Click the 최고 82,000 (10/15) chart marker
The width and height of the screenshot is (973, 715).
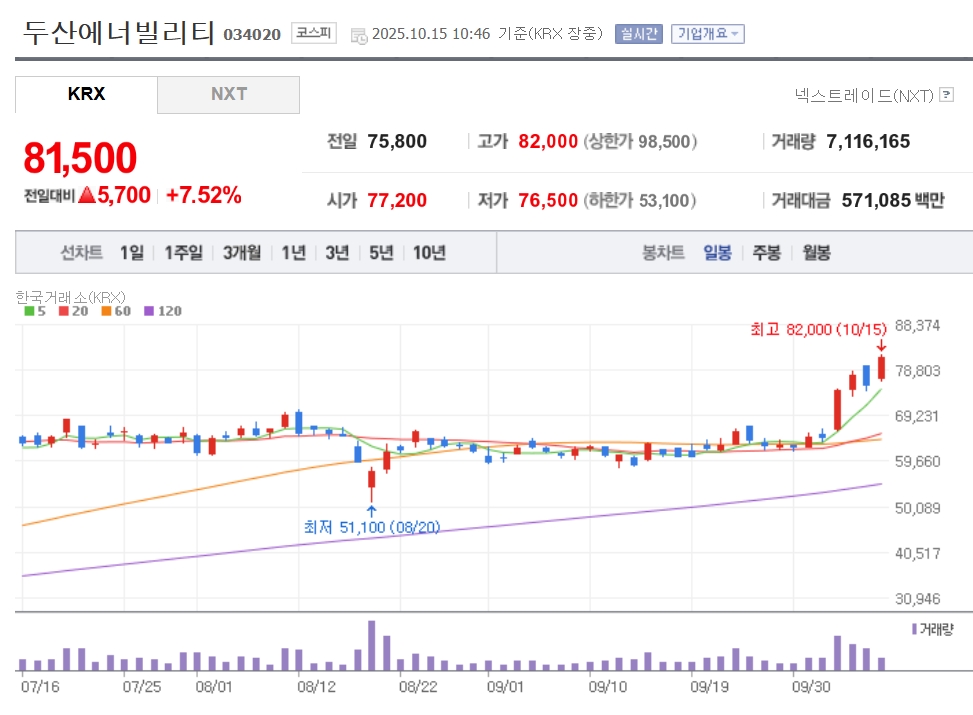point(818,329)
